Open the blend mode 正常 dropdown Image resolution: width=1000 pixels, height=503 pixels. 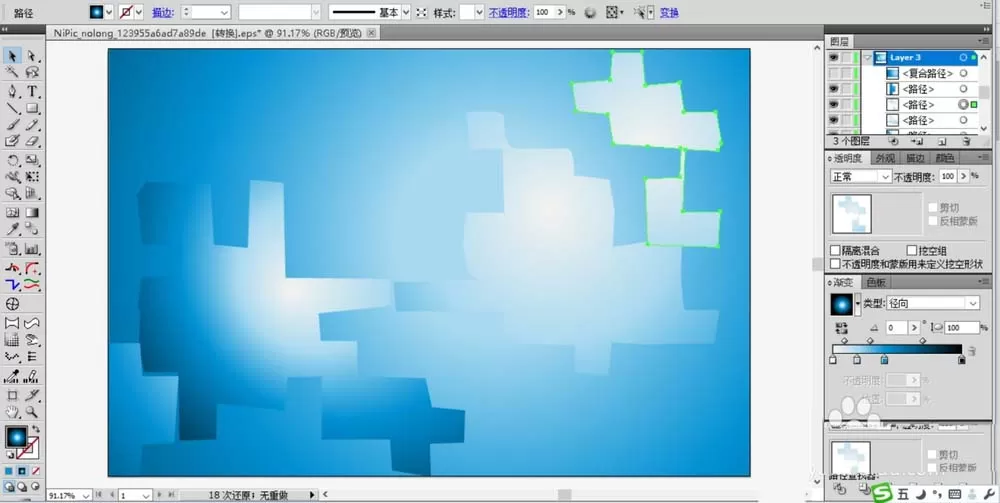[860, 177]
